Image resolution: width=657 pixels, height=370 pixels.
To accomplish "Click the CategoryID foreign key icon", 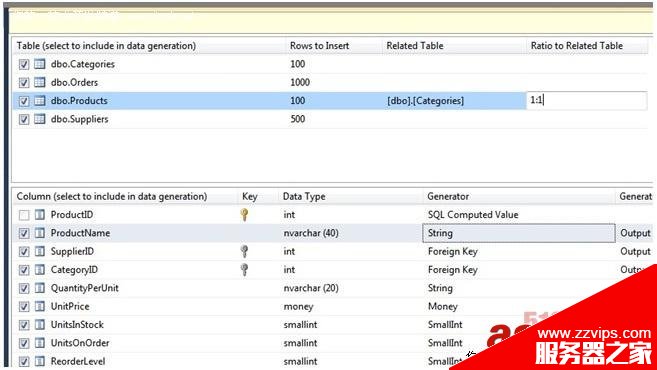I will click(x=244, y=270).
